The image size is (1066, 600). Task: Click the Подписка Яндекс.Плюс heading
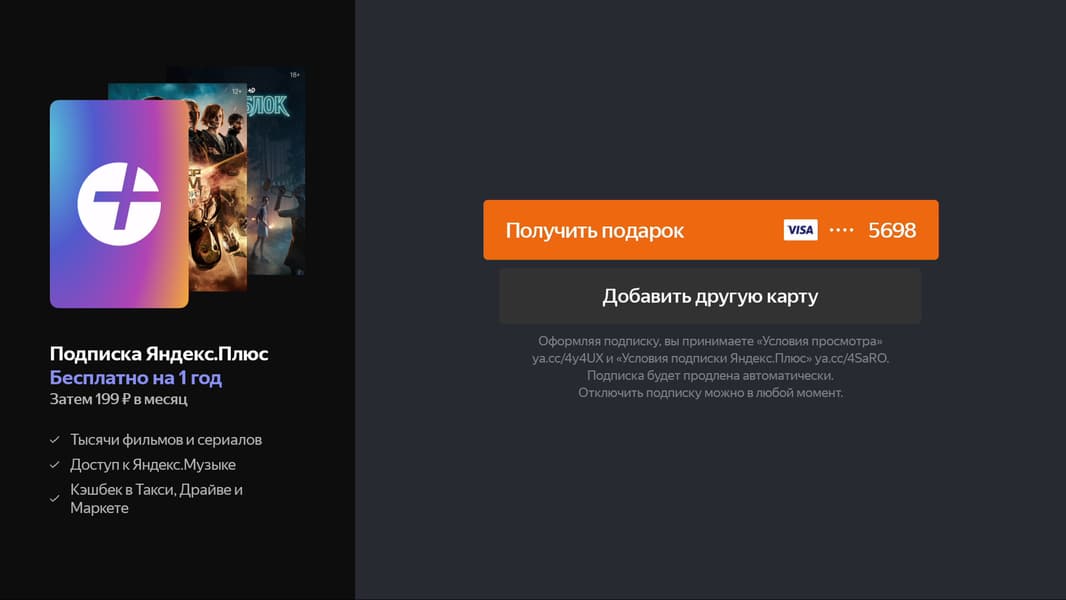click(159, 353)
